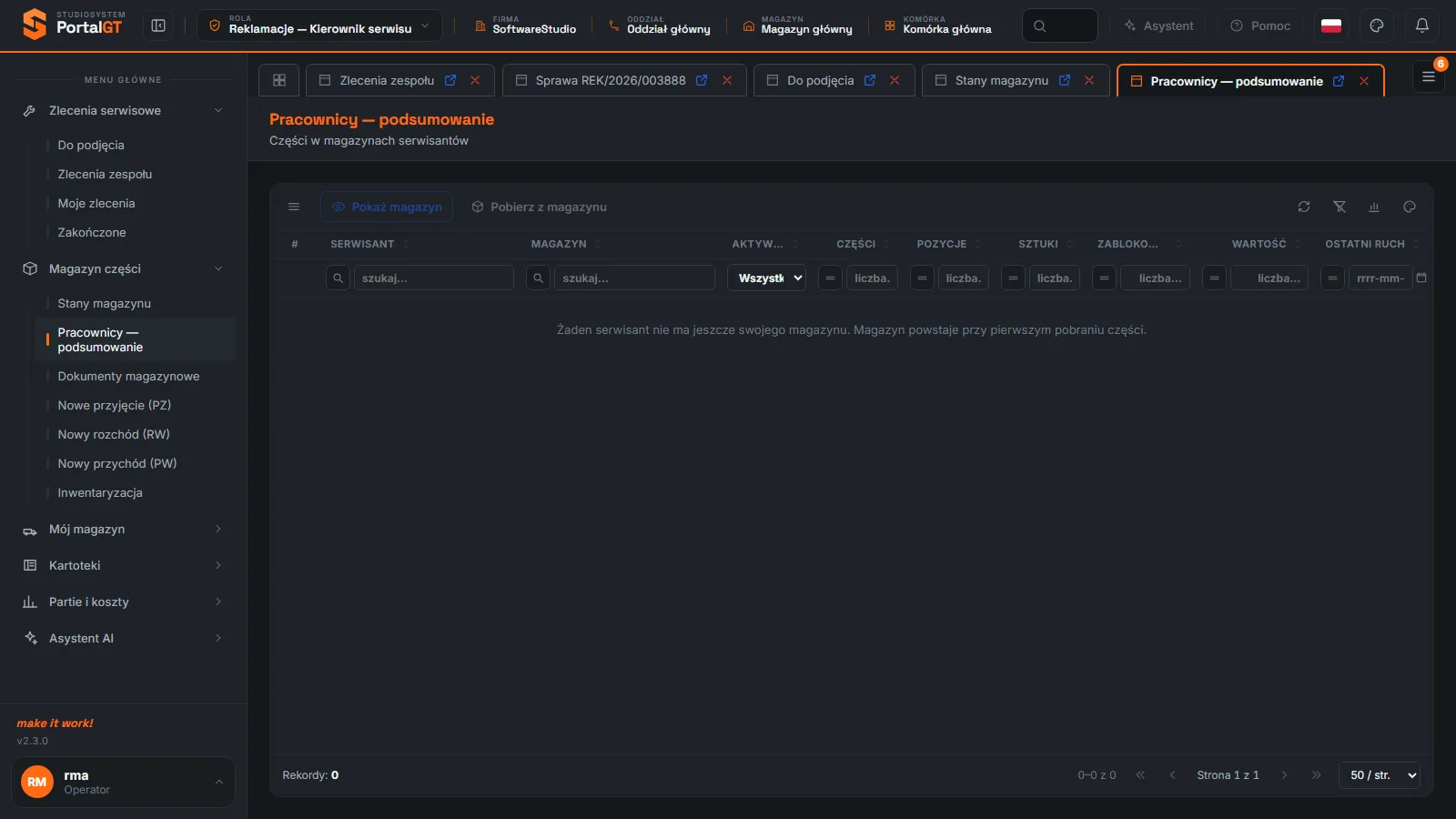The height and width of the screenshot is (819, 1456).
Task: Open Inwentaryzacja menu item
Action: click(x=100, y=493)
